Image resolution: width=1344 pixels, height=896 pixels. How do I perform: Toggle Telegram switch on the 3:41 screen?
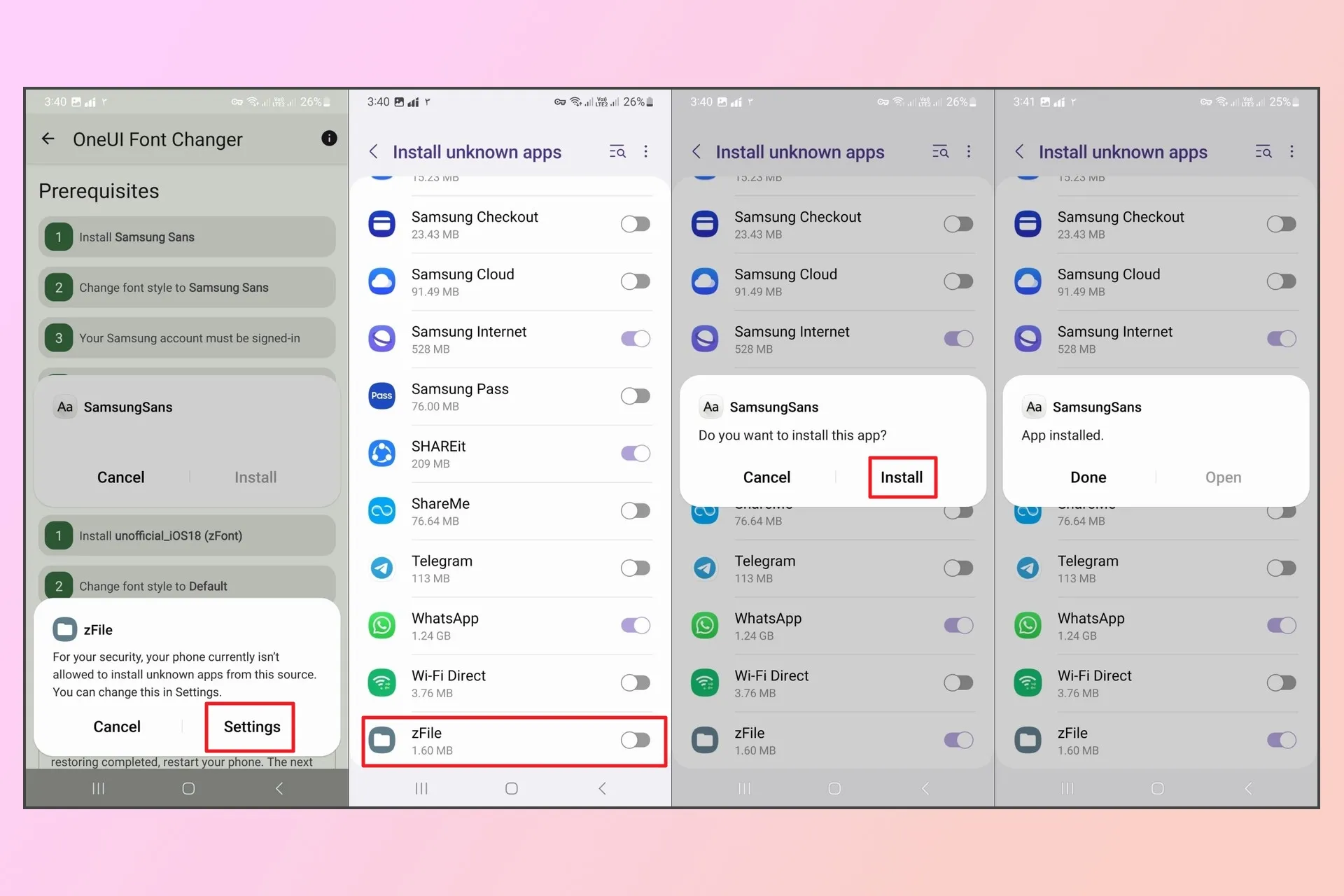1282,568
